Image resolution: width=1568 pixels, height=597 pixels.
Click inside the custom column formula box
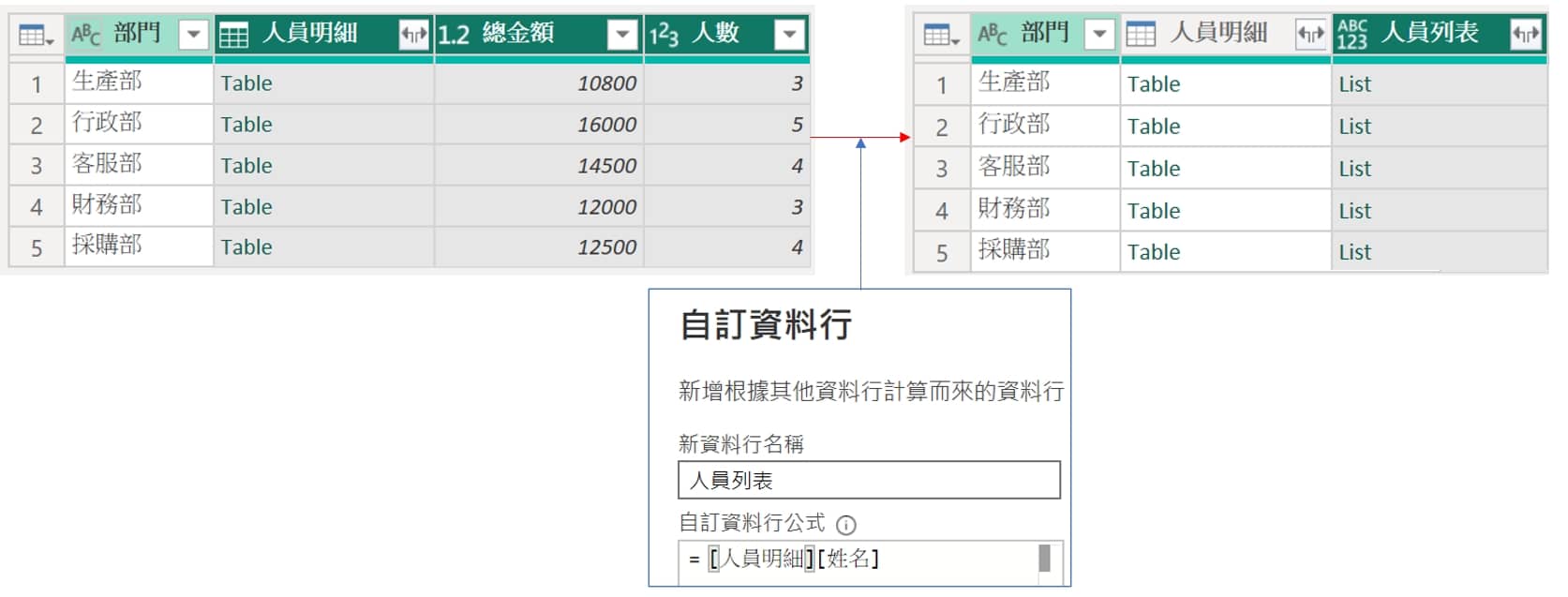(x=862, y=560)
